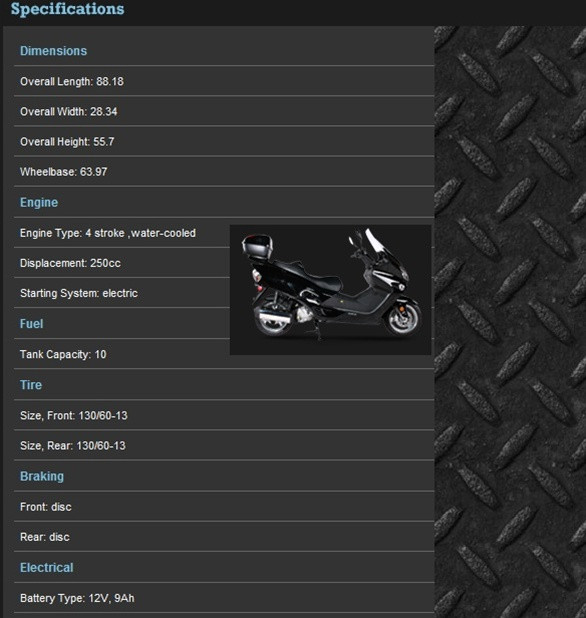Select the Front: disc row

[224, 506]
